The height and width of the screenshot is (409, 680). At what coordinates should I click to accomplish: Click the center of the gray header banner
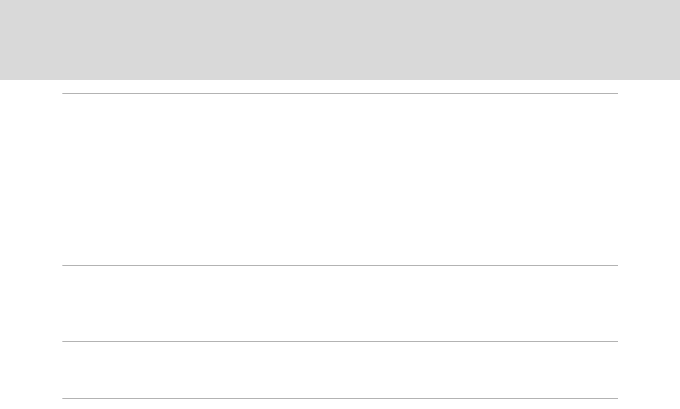point(340,39)
